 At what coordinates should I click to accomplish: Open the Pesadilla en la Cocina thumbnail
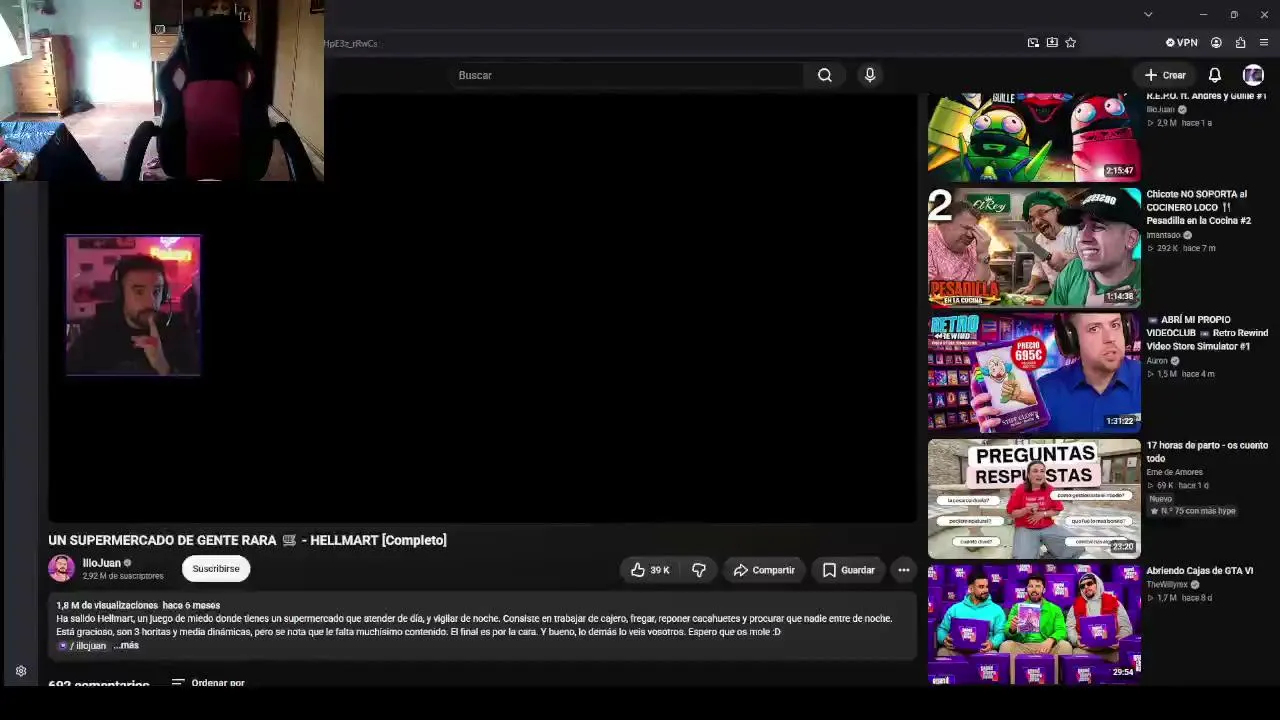[x=1034, y=247]
